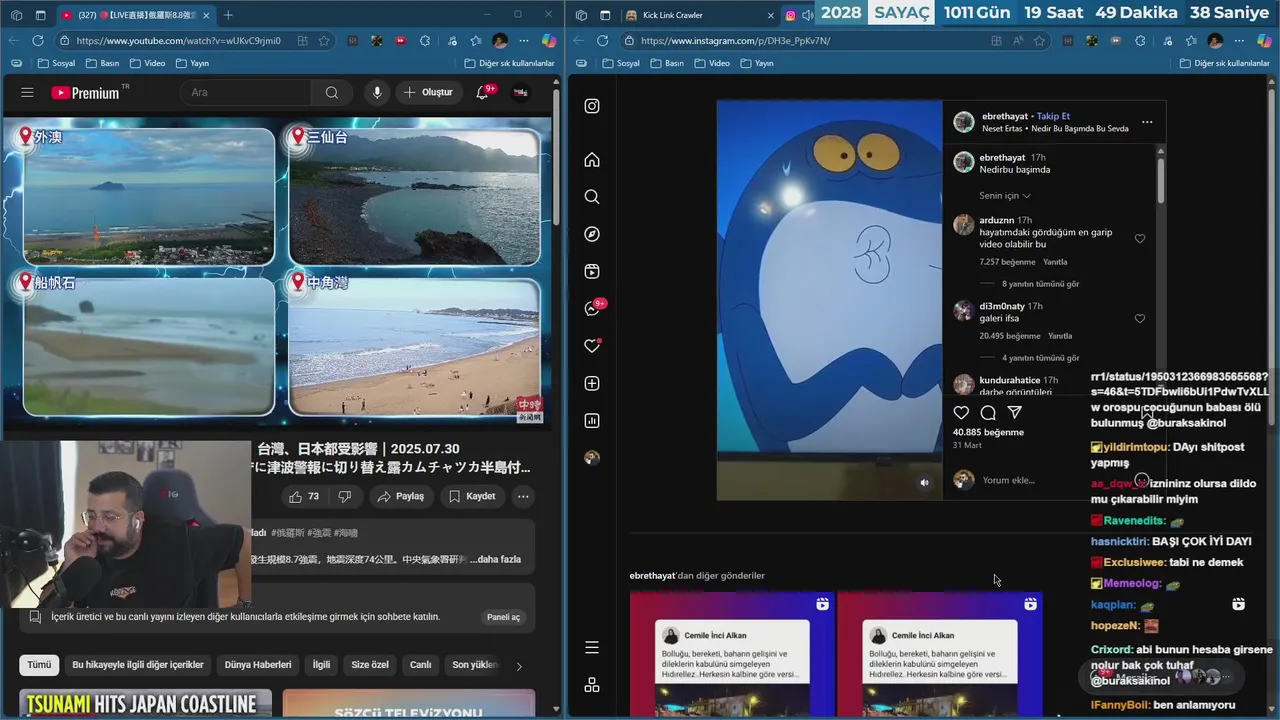Save the video with Kaydet
This screenshot has height=720, width=1280.
pyautogui.click(x=472, y=496)
